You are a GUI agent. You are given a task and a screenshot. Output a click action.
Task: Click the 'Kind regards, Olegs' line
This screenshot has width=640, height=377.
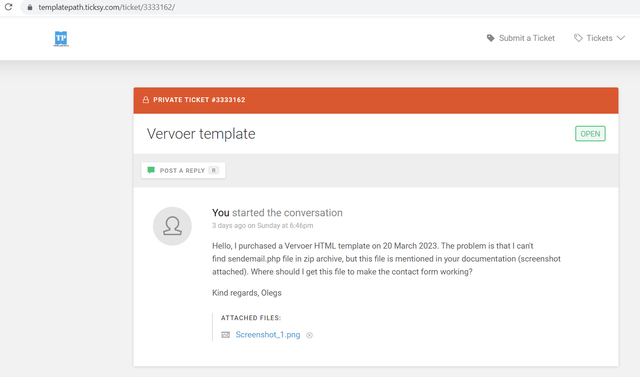point(247,293)
